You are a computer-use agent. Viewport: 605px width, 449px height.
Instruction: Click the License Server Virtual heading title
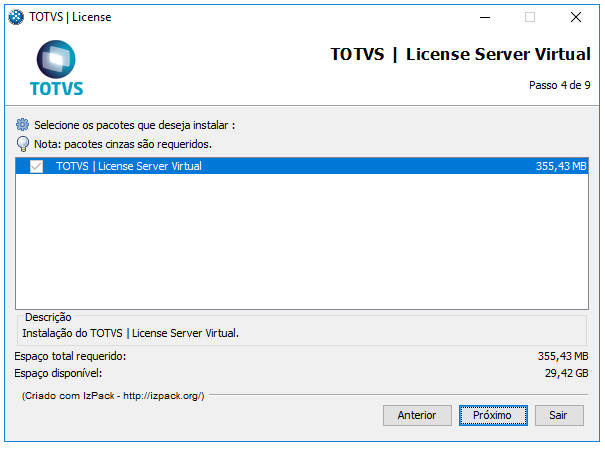pyautogui.click(x=460, y=54)
